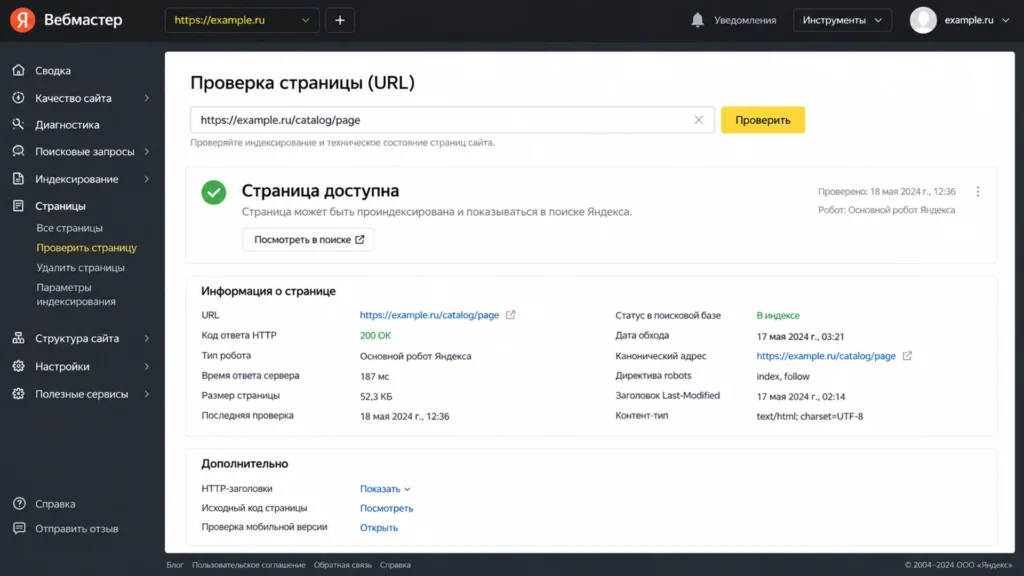Open the example.ru account menu arrow

pos(1006,20)
